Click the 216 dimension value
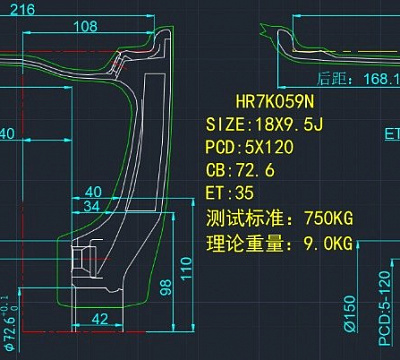Screen dimensions: 400x360 click(x=22, y=10)
